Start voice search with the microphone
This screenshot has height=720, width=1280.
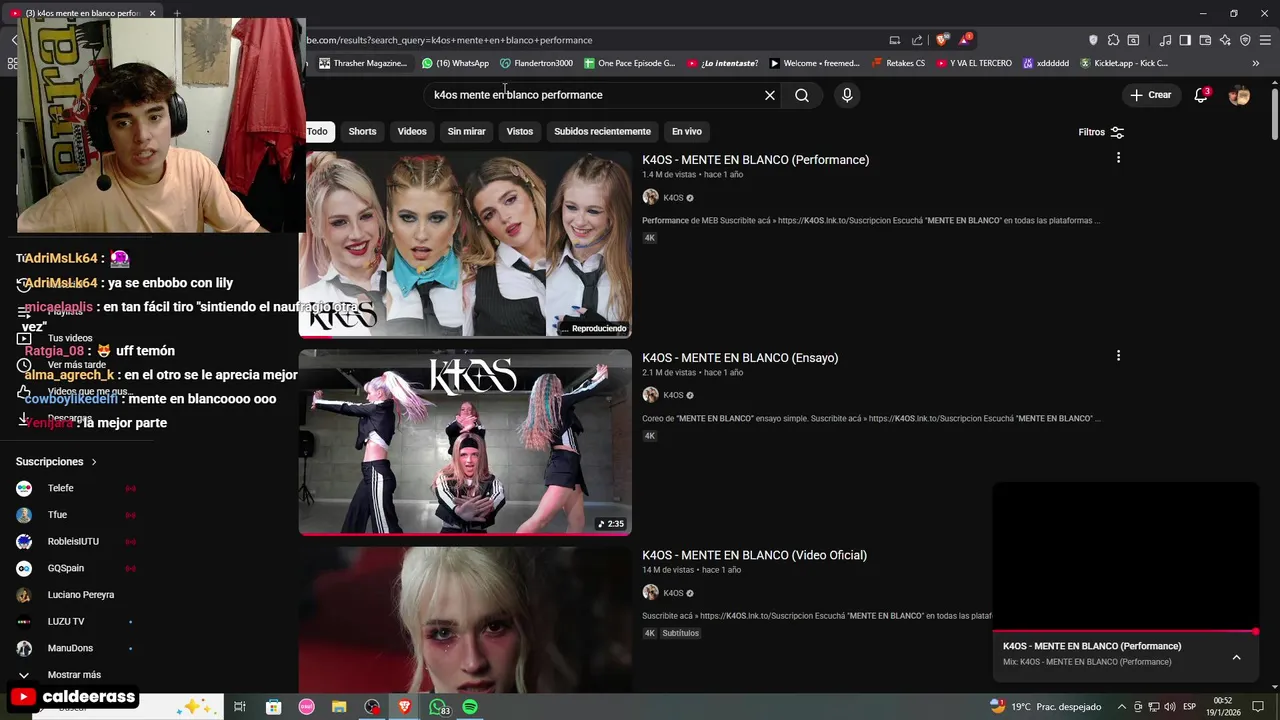pyautogui.click(x=847, y=95)
